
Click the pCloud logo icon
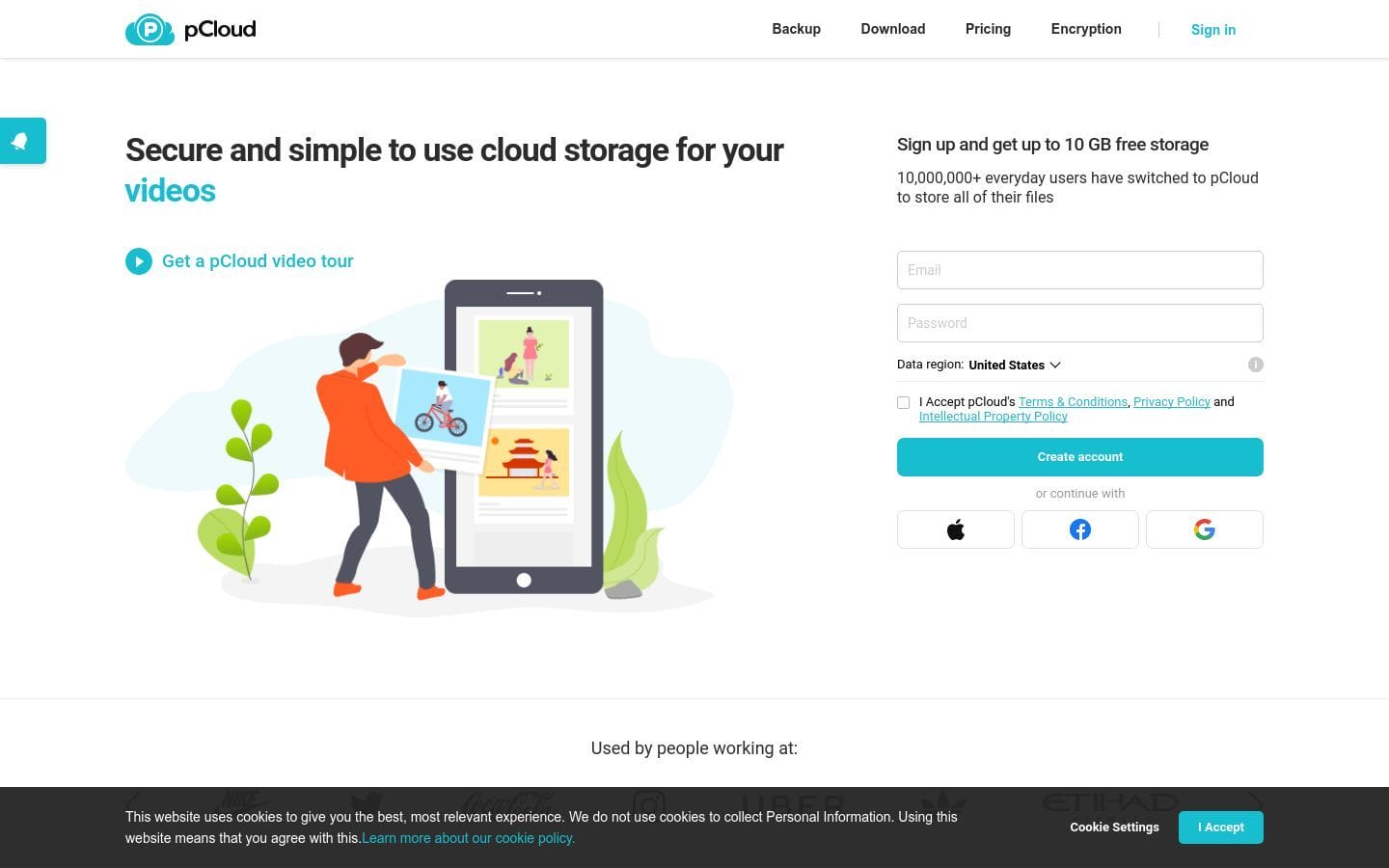click(150, 30)
